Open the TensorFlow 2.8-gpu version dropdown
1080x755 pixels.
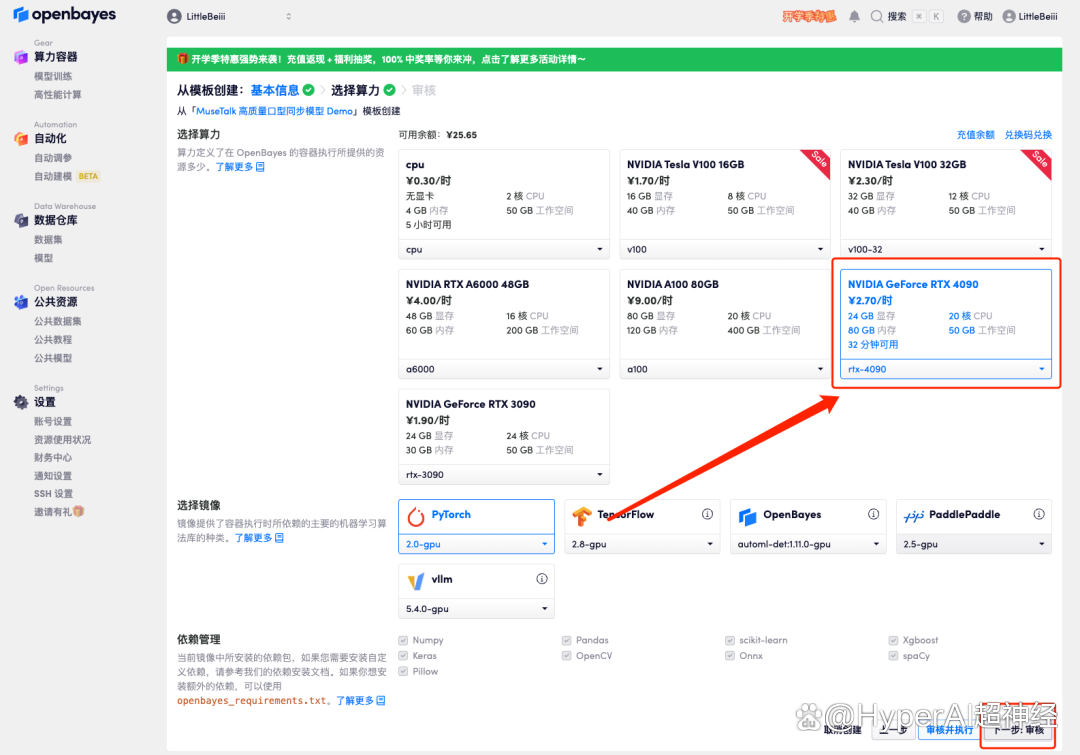[642, 545]
